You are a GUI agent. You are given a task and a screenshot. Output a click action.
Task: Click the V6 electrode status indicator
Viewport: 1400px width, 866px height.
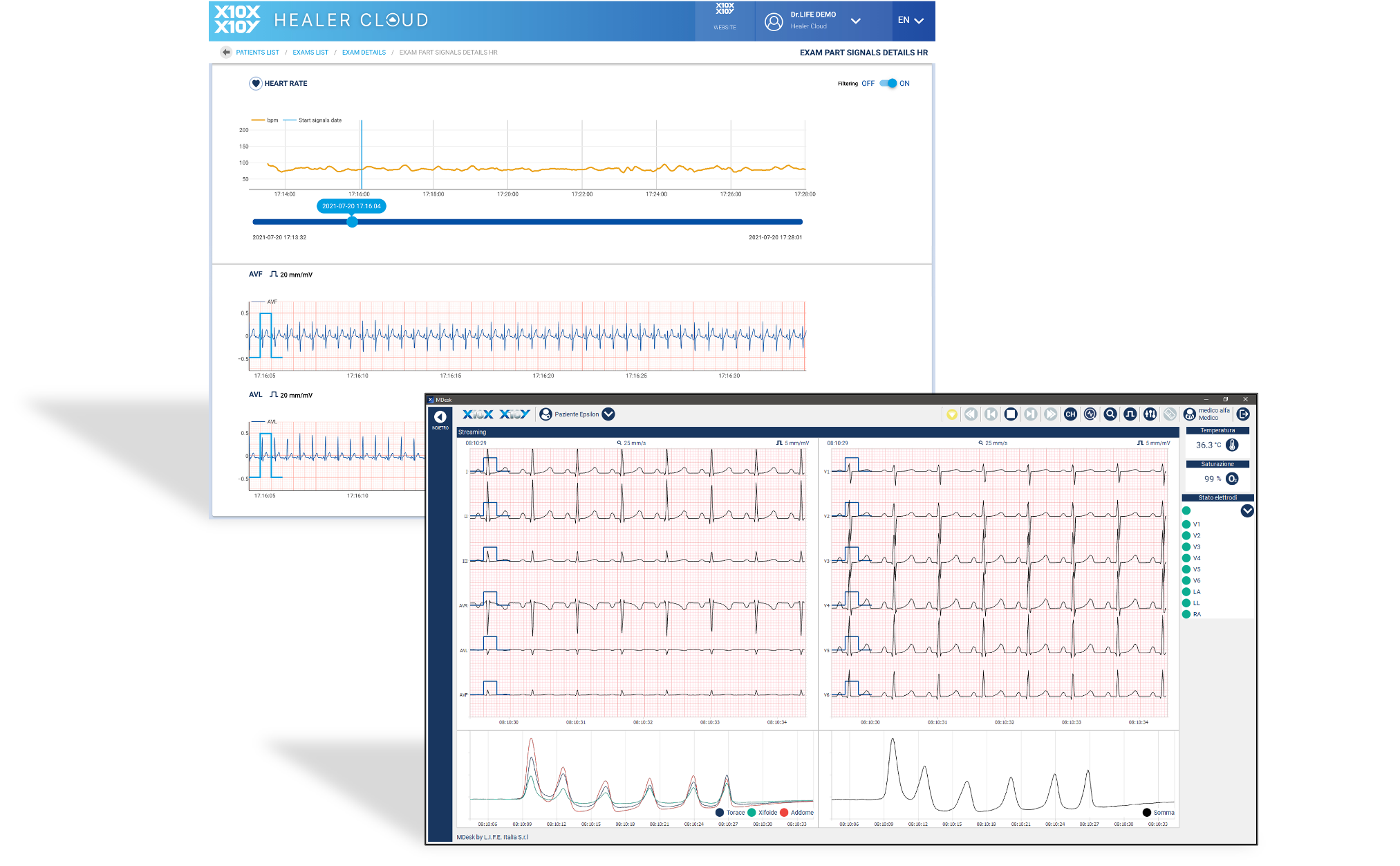pyautogui.click(x=1186, y=581)
